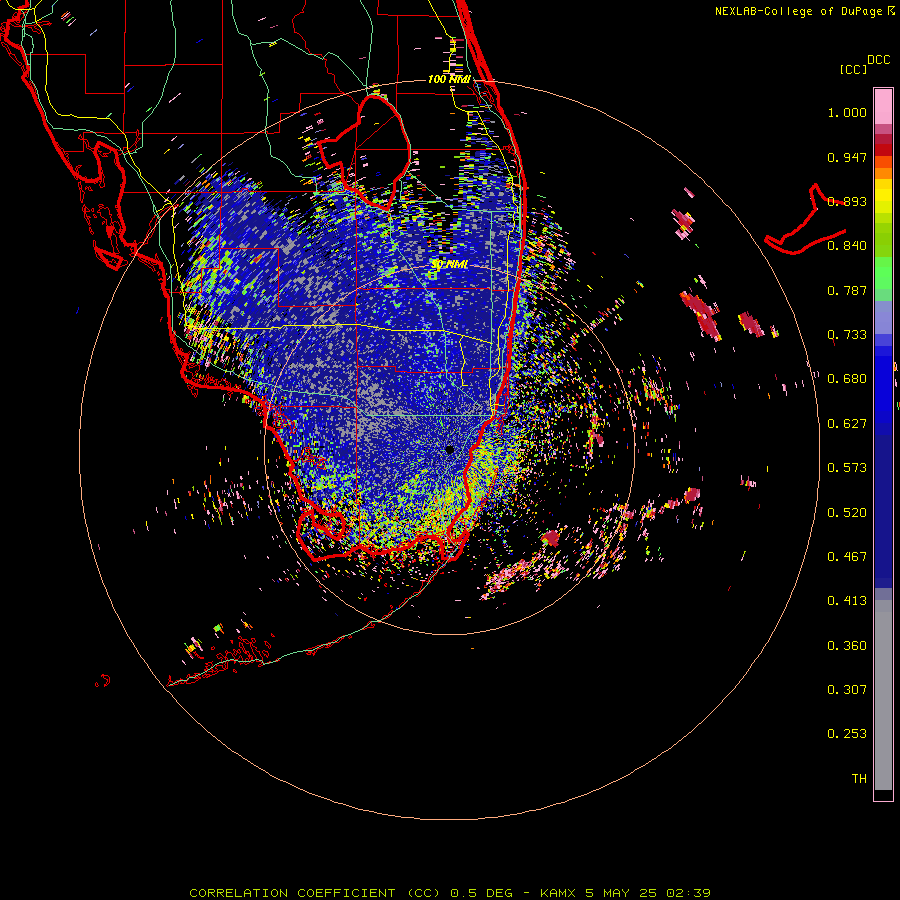Viewport: 900px width, 900px height.
Task: Select the 0.627 scale value
Action: pyautogui.click(x=847, y=424)
